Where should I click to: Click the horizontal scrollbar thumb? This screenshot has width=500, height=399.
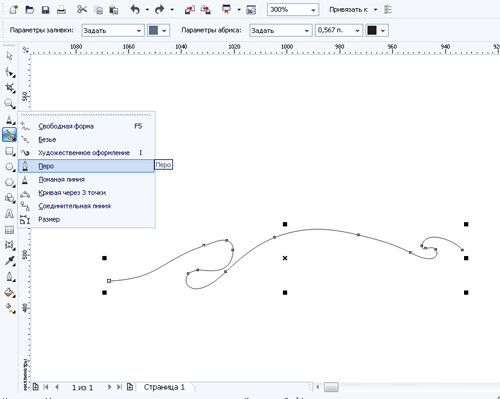(331, 387)
